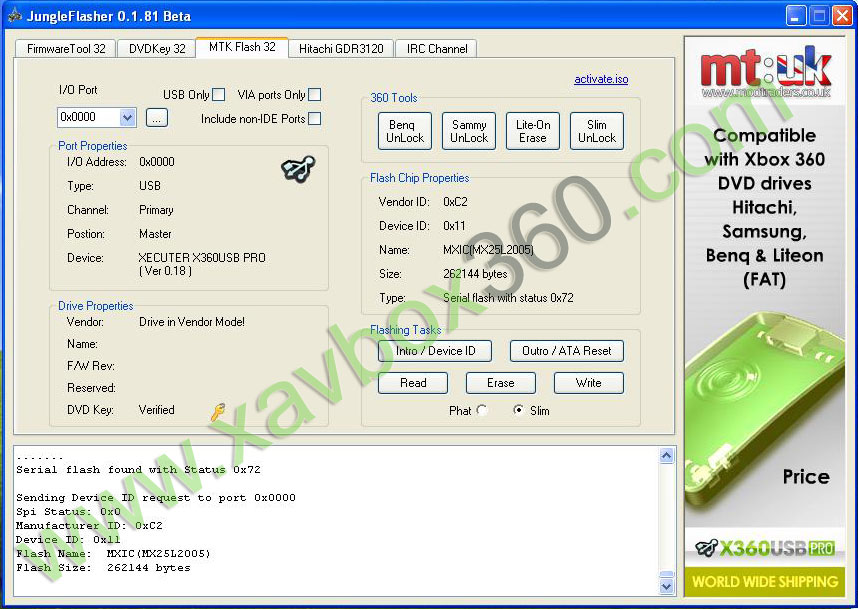Tick the Include non-IDE Ports checkbox
Image resolution: width=858 pixels, height=609 pixels.
point(314,118)
